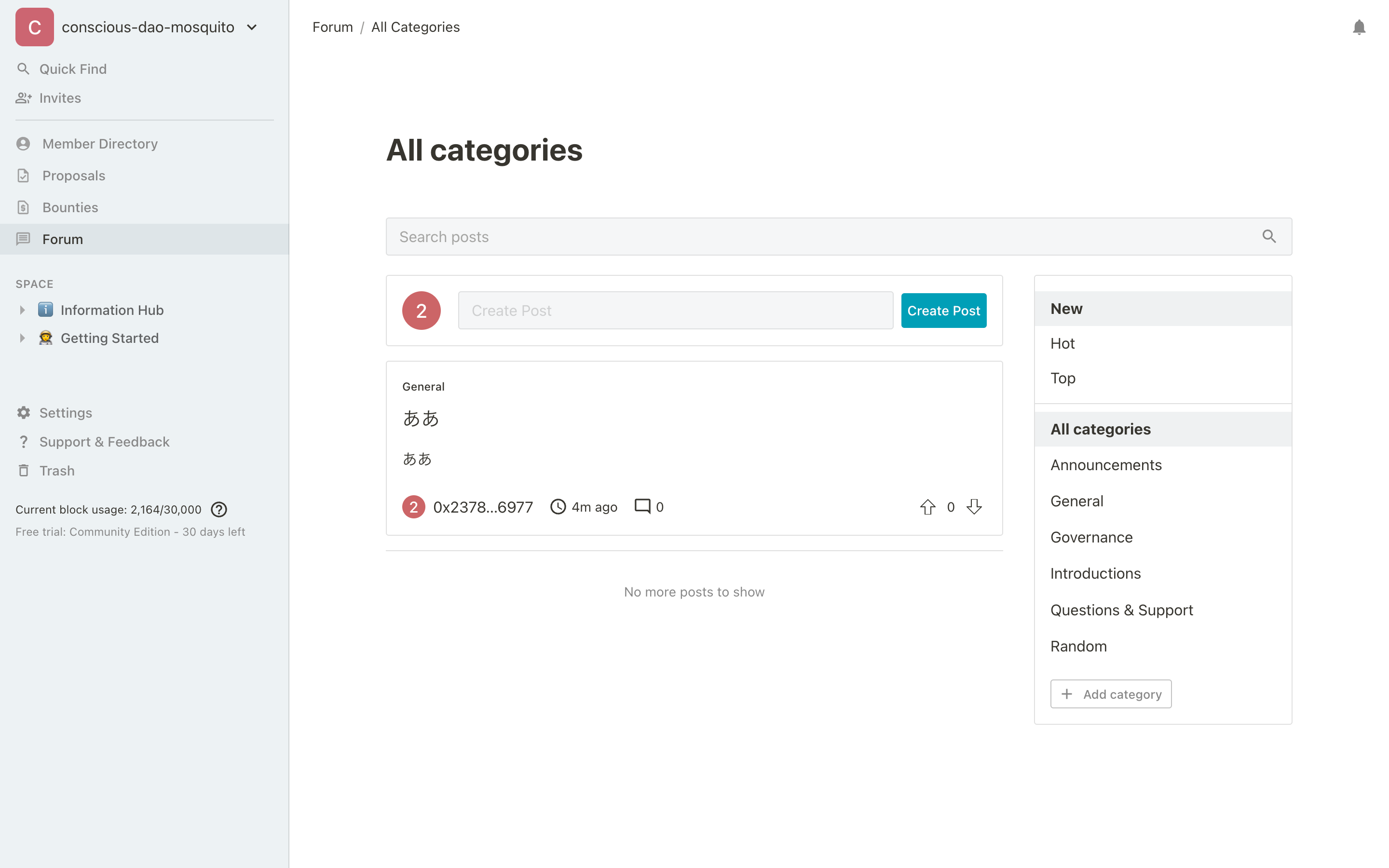Viewport: 1389px width, 868px height.
Task: Focus the Search posts field
Action: point(839,236)
